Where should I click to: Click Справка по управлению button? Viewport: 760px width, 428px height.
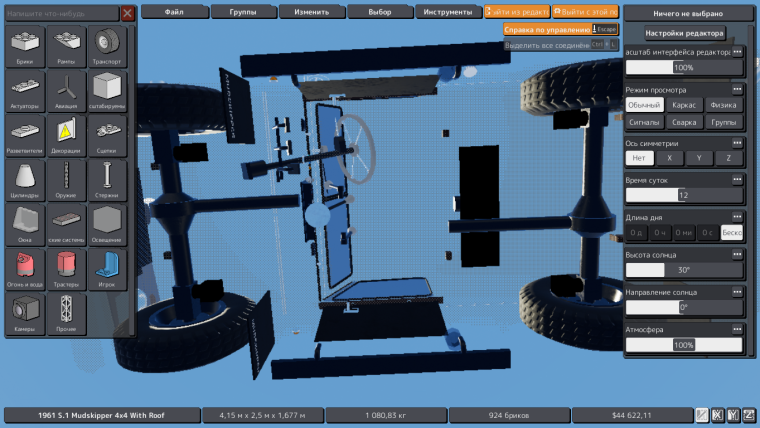point(547,30)
